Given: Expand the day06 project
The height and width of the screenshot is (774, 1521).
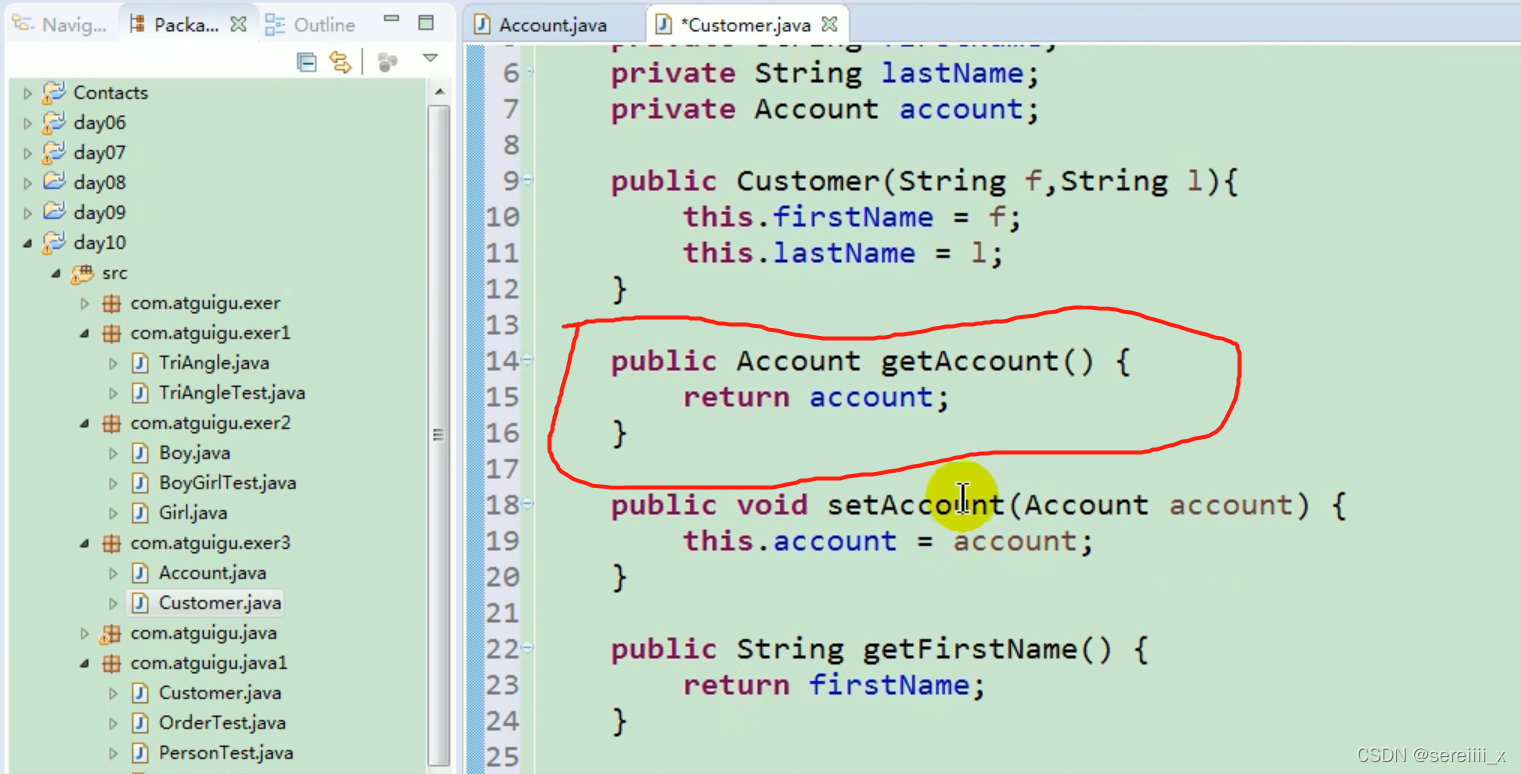Looking at the screenshot, I should (x=27, y=123).
